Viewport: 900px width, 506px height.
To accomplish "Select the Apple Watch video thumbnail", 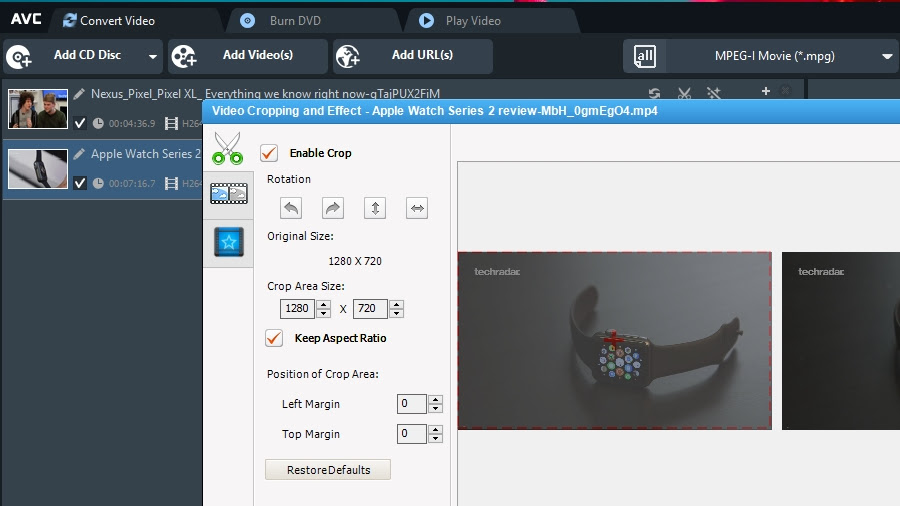I will coord(38,169).
